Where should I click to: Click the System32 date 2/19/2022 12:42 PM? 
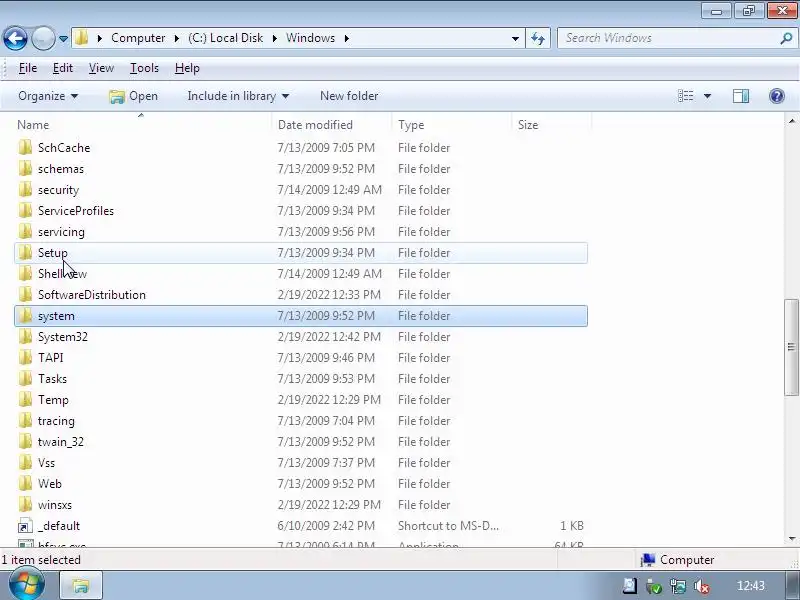pyautogui.click(x=329, y=337)
